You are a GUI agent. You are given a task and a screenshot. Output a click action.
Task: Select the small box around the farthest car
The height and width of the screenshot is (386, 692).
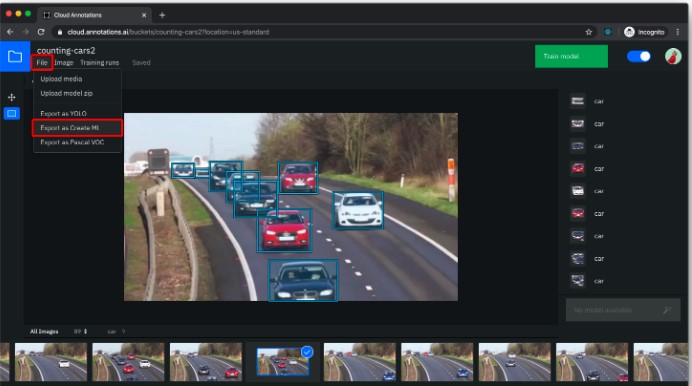pos(183,170)
